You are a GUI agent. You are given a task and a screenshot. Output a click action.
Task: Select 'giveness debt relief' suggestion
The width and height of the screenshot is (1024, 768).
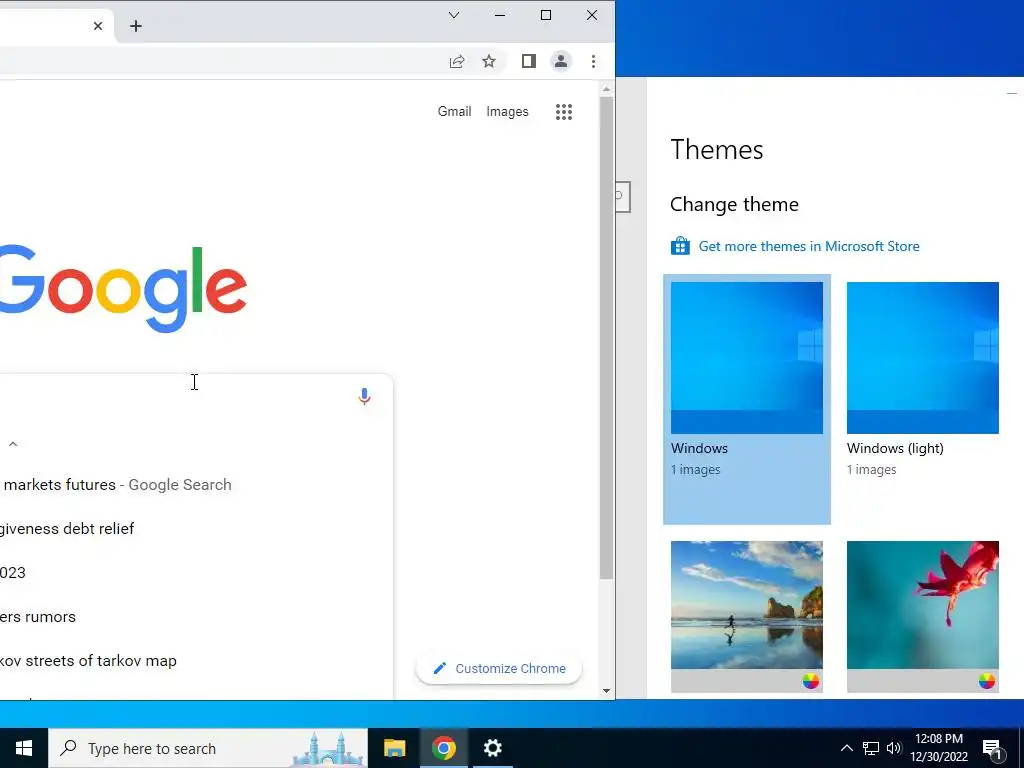pos(196,528)
